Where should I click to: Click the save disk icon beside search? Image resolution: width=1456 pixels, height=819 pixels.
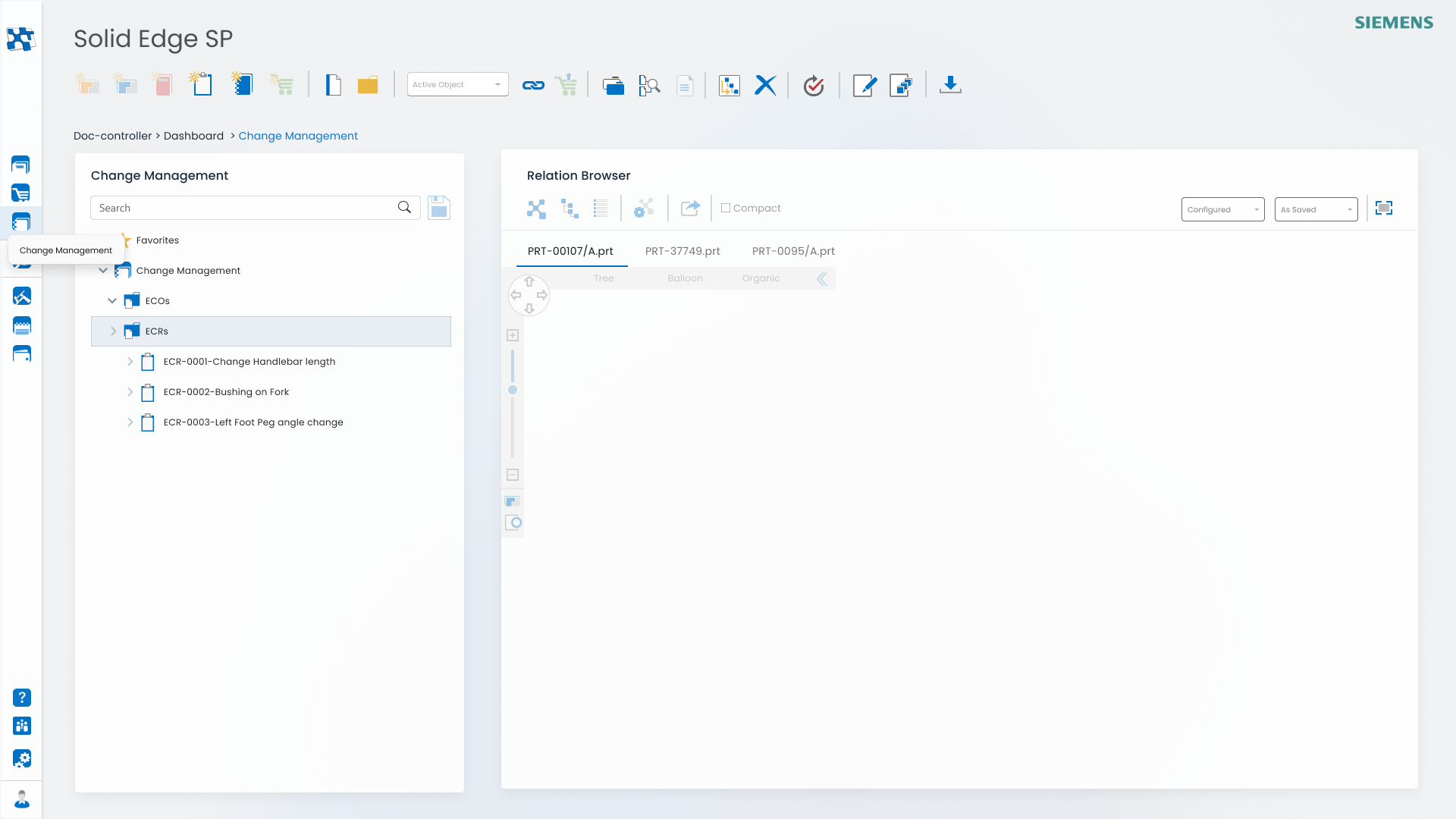tap(439, 208)
